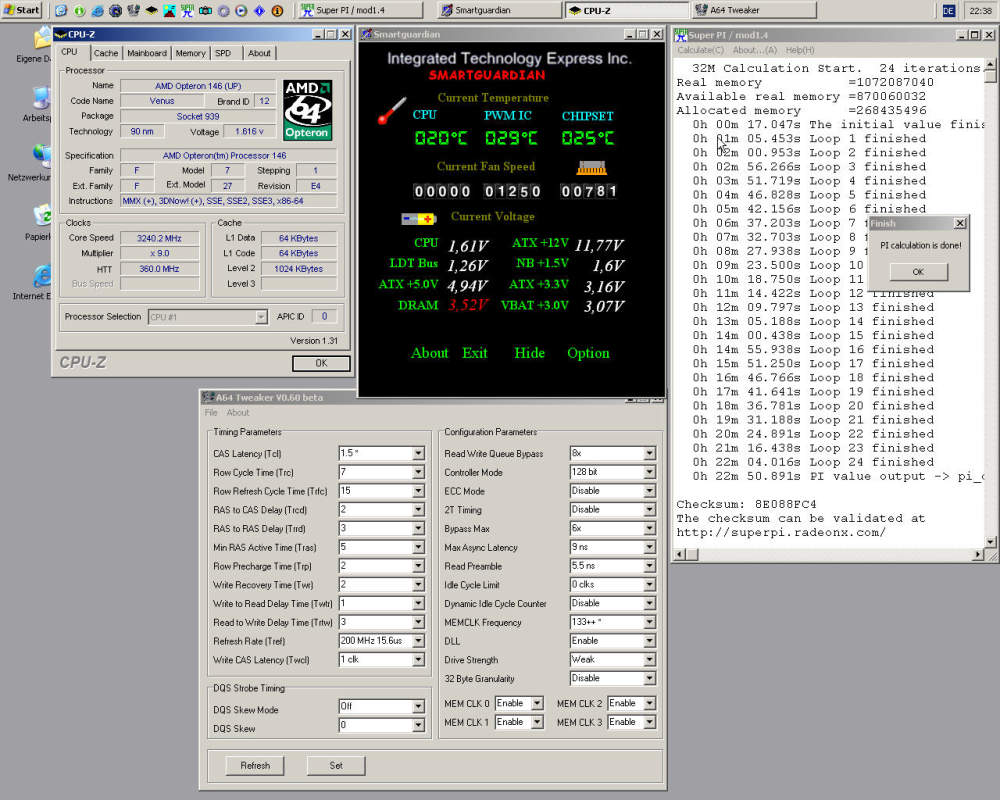The image size is (1000, 800).
Task: Click the AMD64 Opteron logo in CPU-Z
Action: pos(307,110)
